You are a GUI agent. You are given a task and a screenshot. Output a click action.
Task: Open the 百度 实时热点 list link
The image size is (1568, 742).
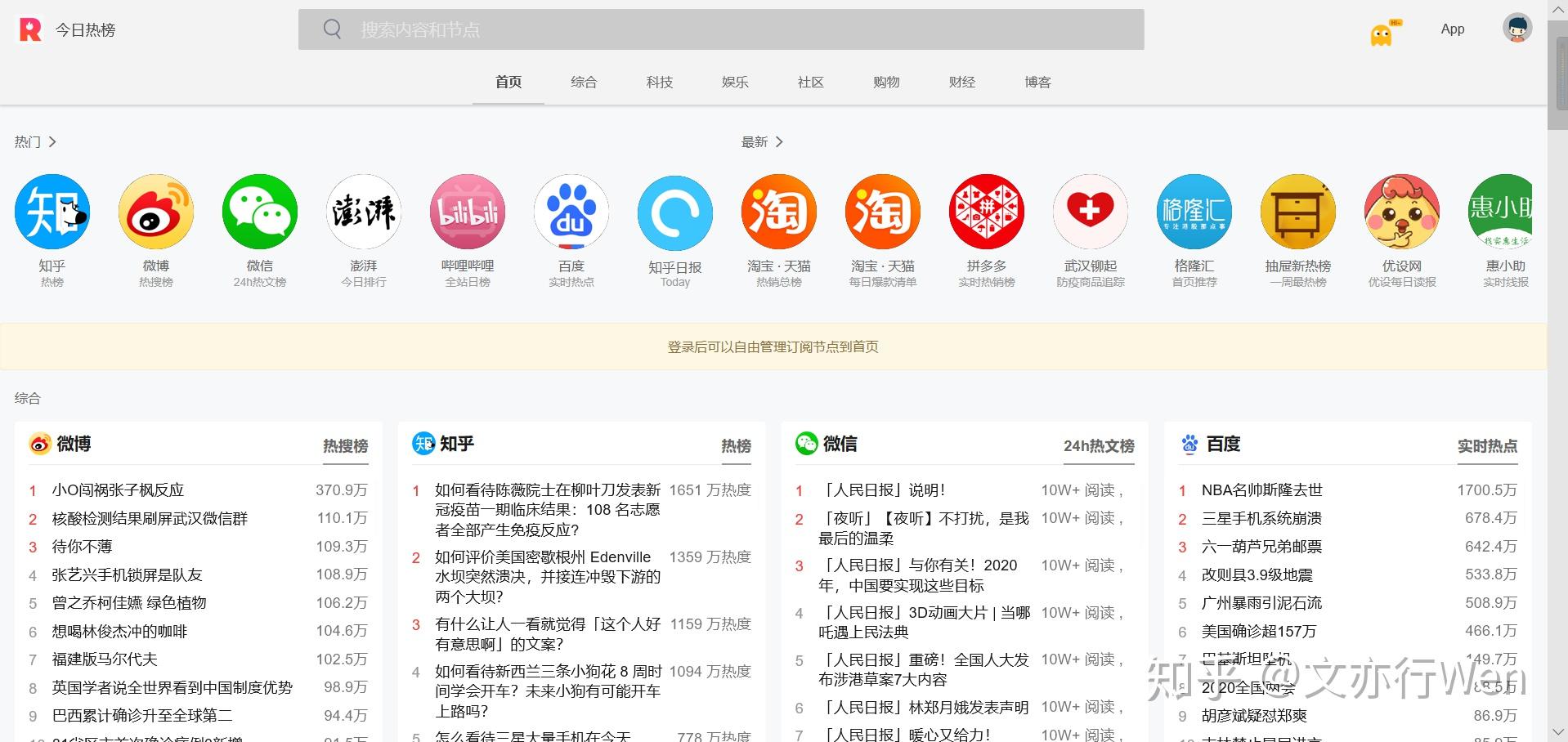point(1488,446)
